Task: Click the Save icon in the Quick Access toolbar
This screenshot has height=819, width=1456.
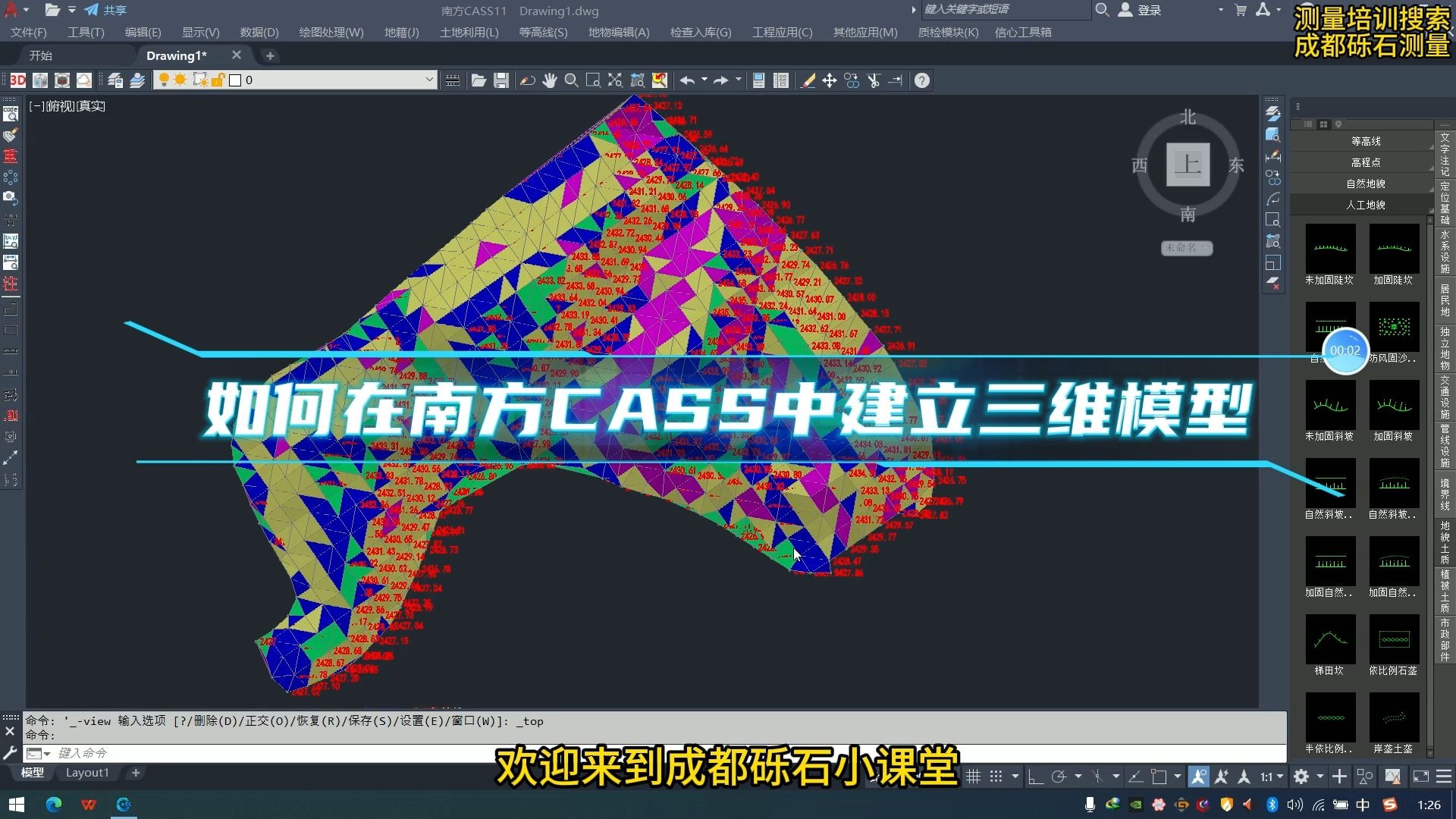Action: coord(501,80)
